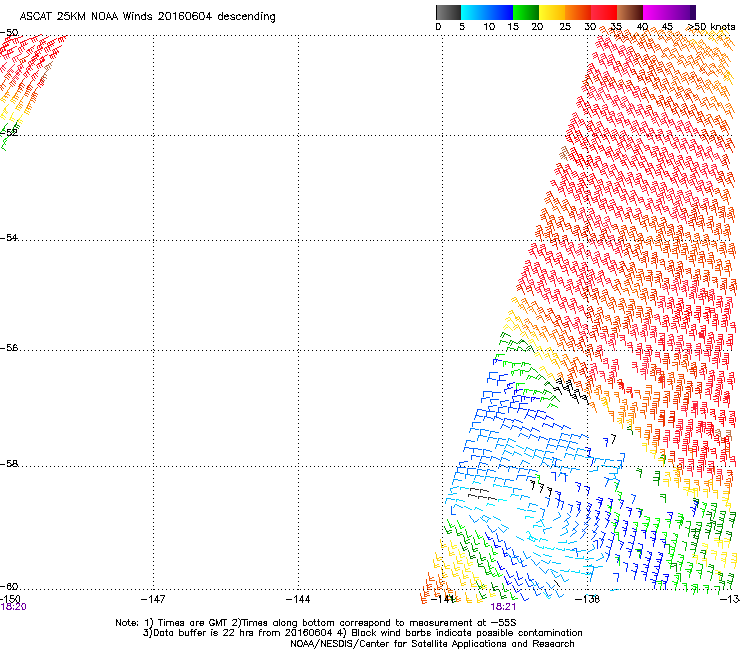Image resolution: width=740 pixels, height=650 pixels.
Task: Click the ASCAT 25KM NOAA Winds title
Action: click(x=147, y=16)
